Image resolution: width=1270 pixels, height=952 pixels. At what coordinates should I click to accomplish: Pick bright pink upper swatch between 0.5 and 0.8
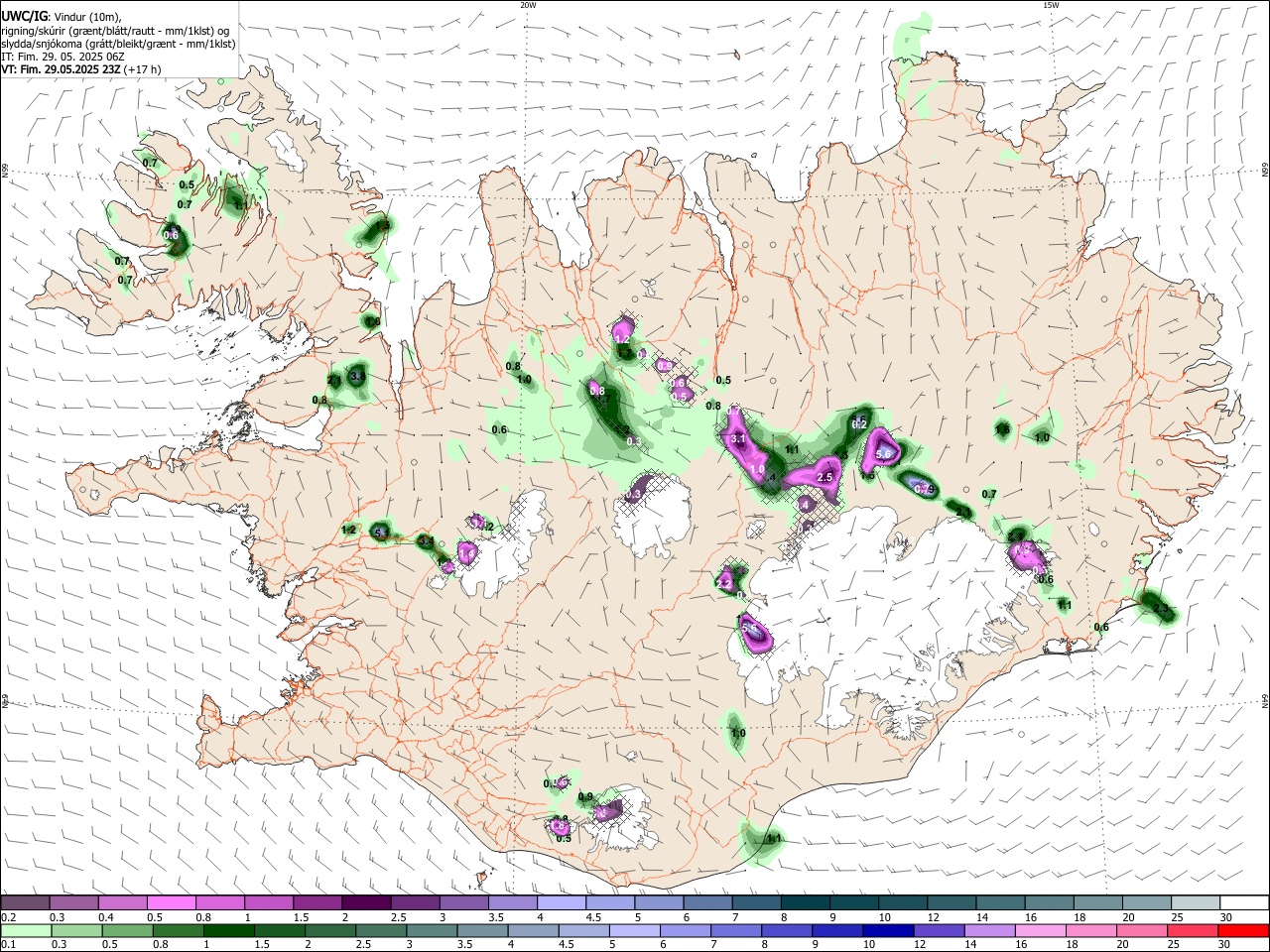[x=172, y=903]
